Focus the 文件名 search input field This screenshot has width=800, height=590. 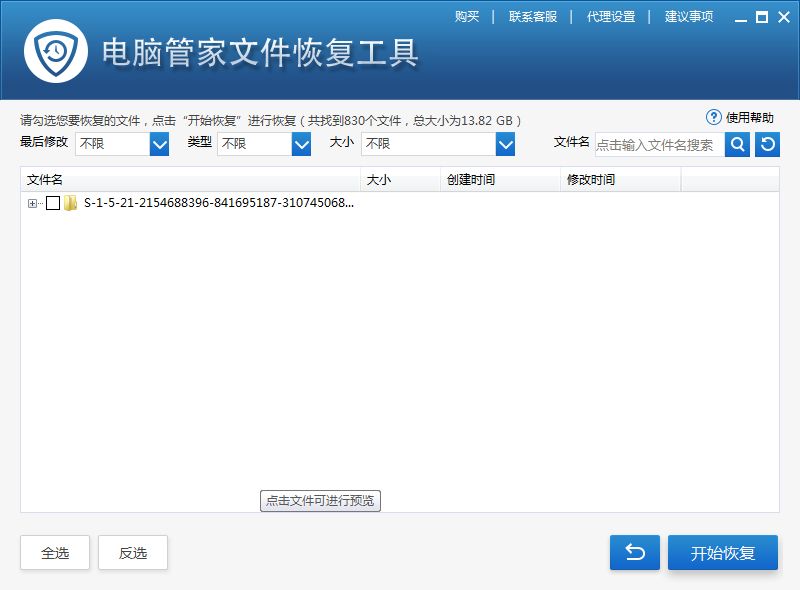click(660, 145)
